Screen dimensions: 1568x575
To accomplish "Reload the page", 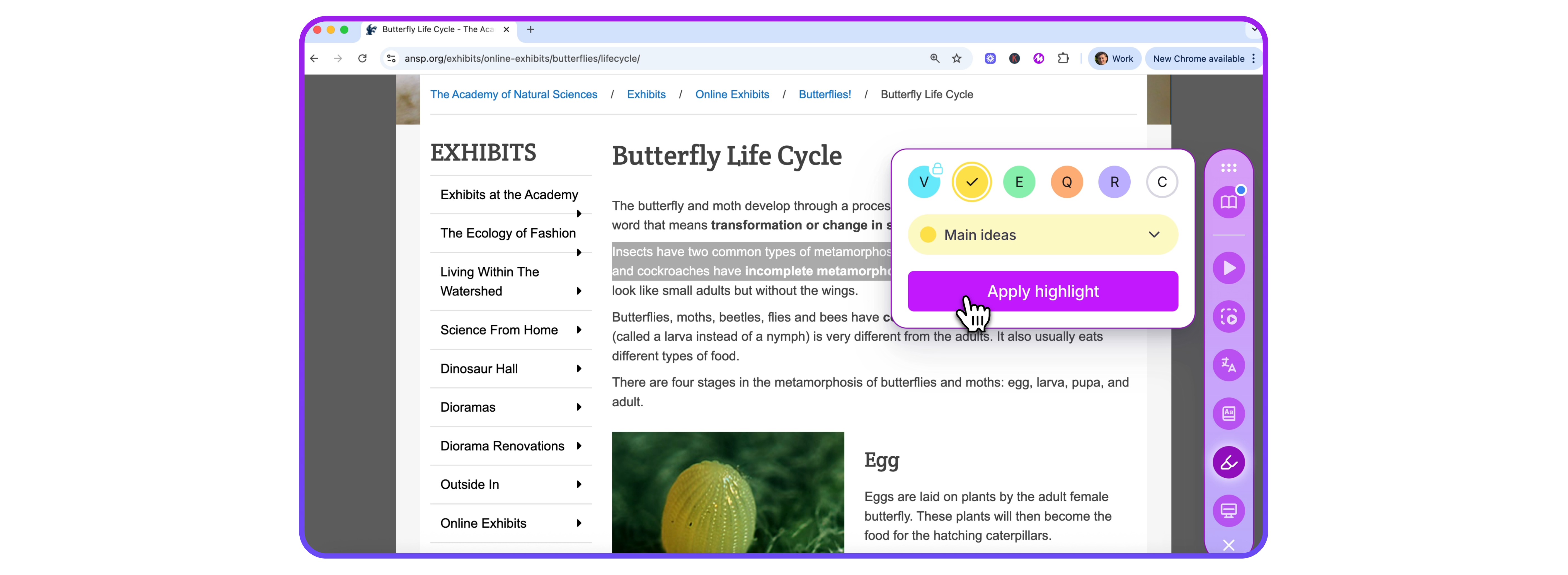I will 362,59.
